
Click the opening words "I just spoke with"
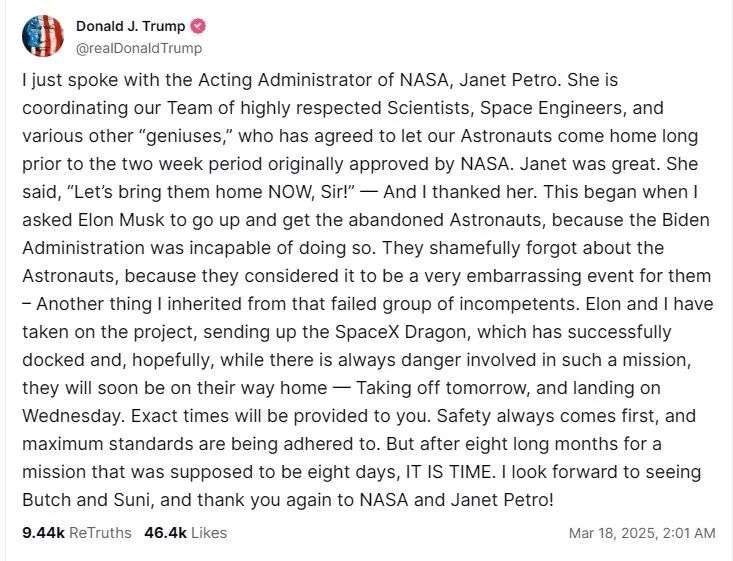(x=83, y=79)
